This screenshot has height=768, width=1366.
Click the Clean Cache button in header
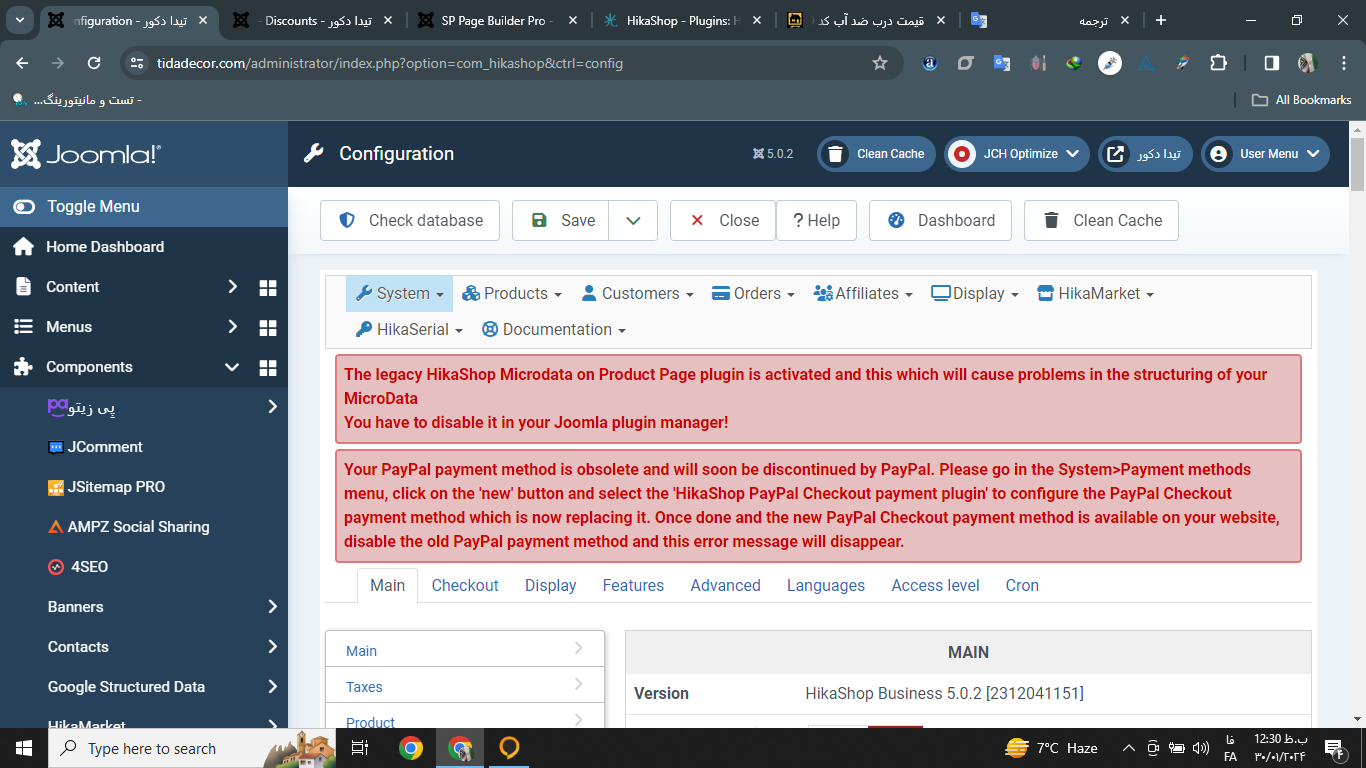pyautogui.click(x=877, y=154)
